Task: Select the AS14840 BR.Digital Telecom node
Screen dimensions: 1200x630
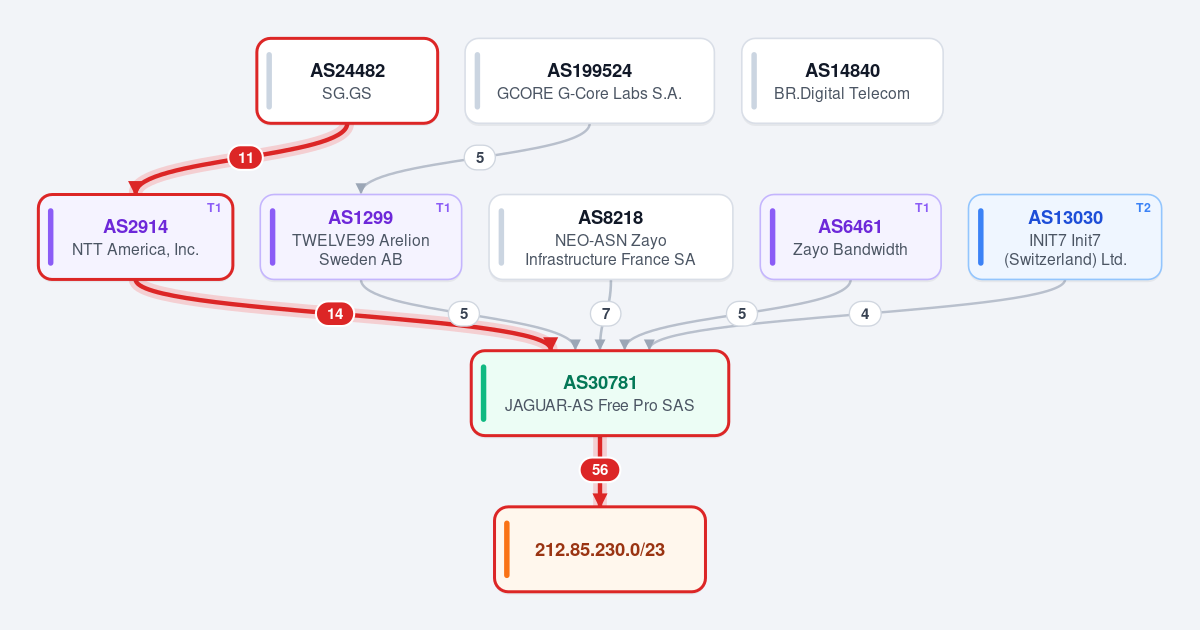Action: [x=842, y=81]
